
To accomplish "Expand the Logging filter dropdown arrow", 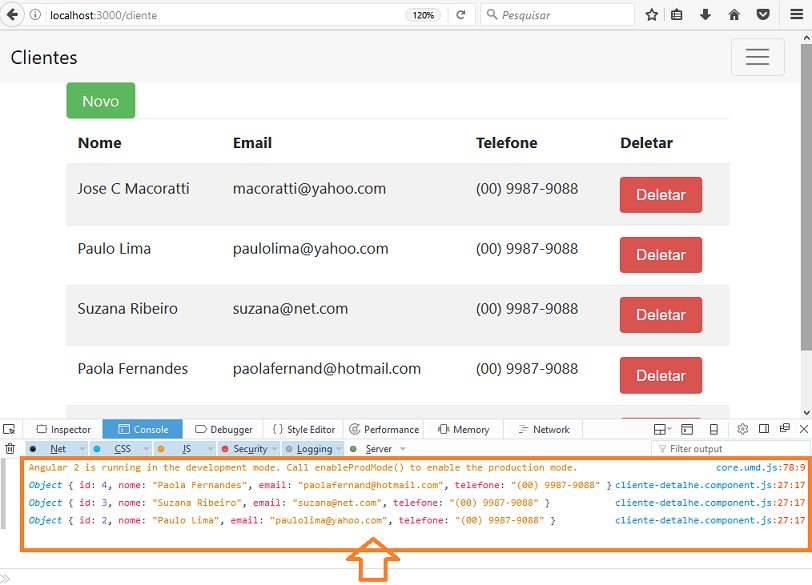I will coord(339,449).
